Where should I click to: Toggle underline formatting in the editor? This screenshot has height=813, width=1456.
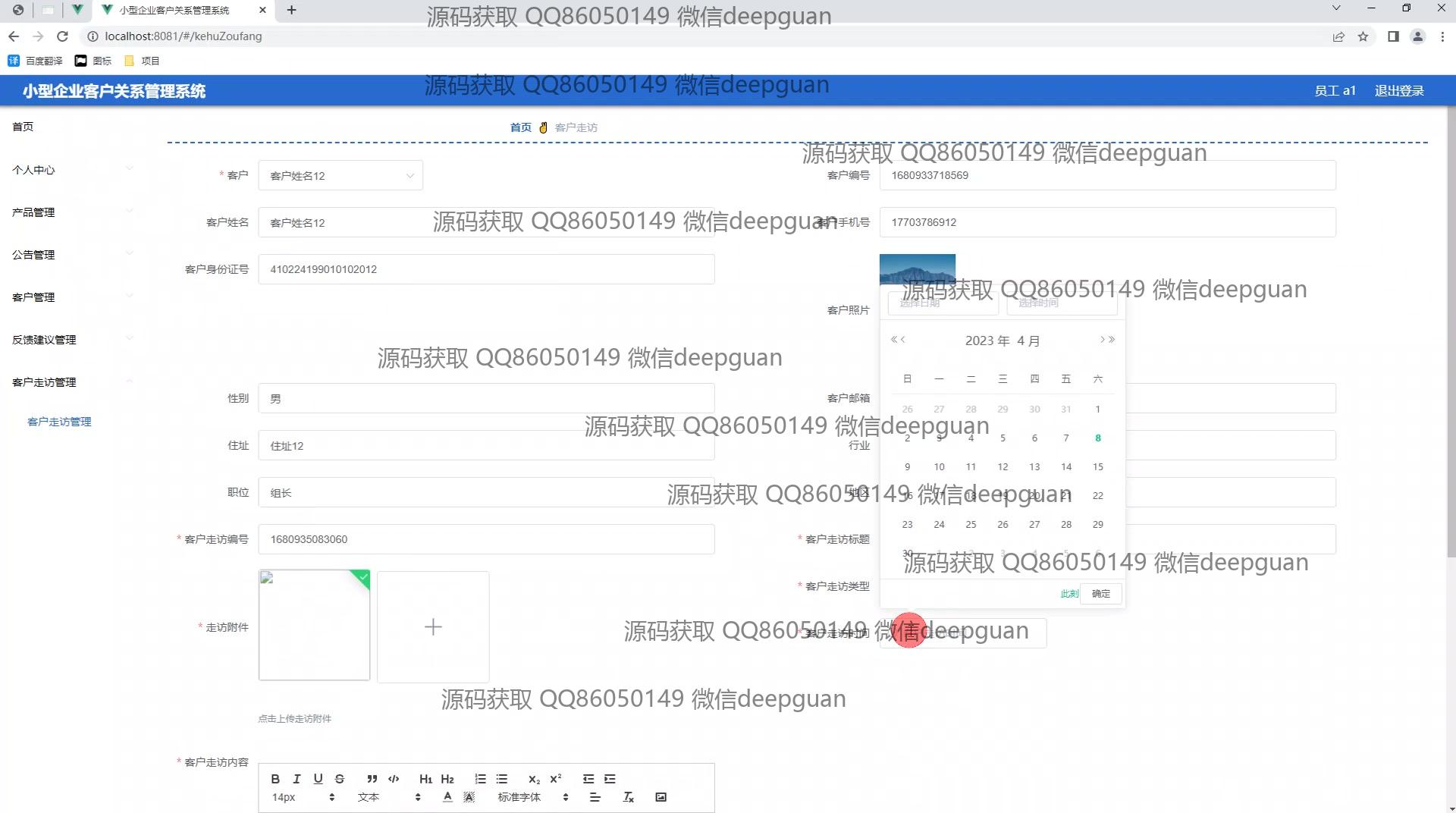point(318,779)
